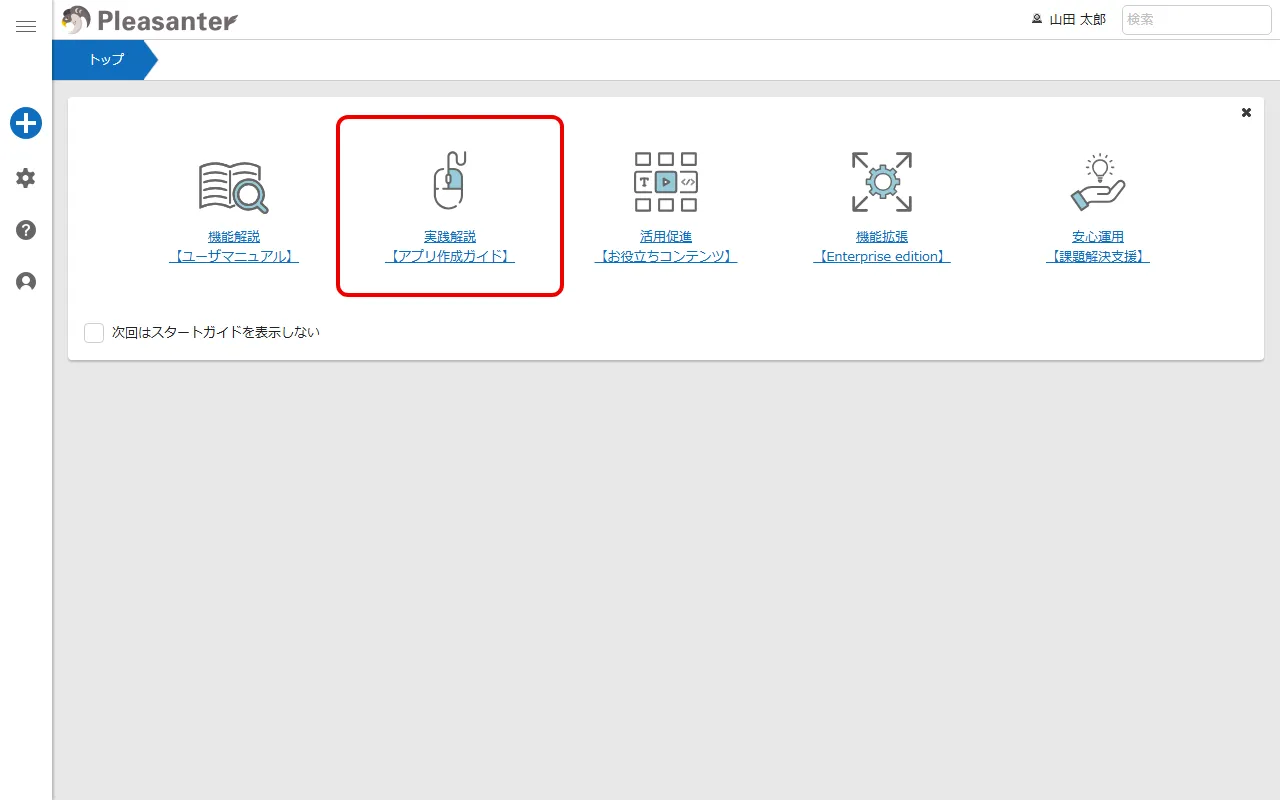Open 機能解説 link
This screenshot has width=1280, height=800.
pyautogui.click(x=234, y=237)
